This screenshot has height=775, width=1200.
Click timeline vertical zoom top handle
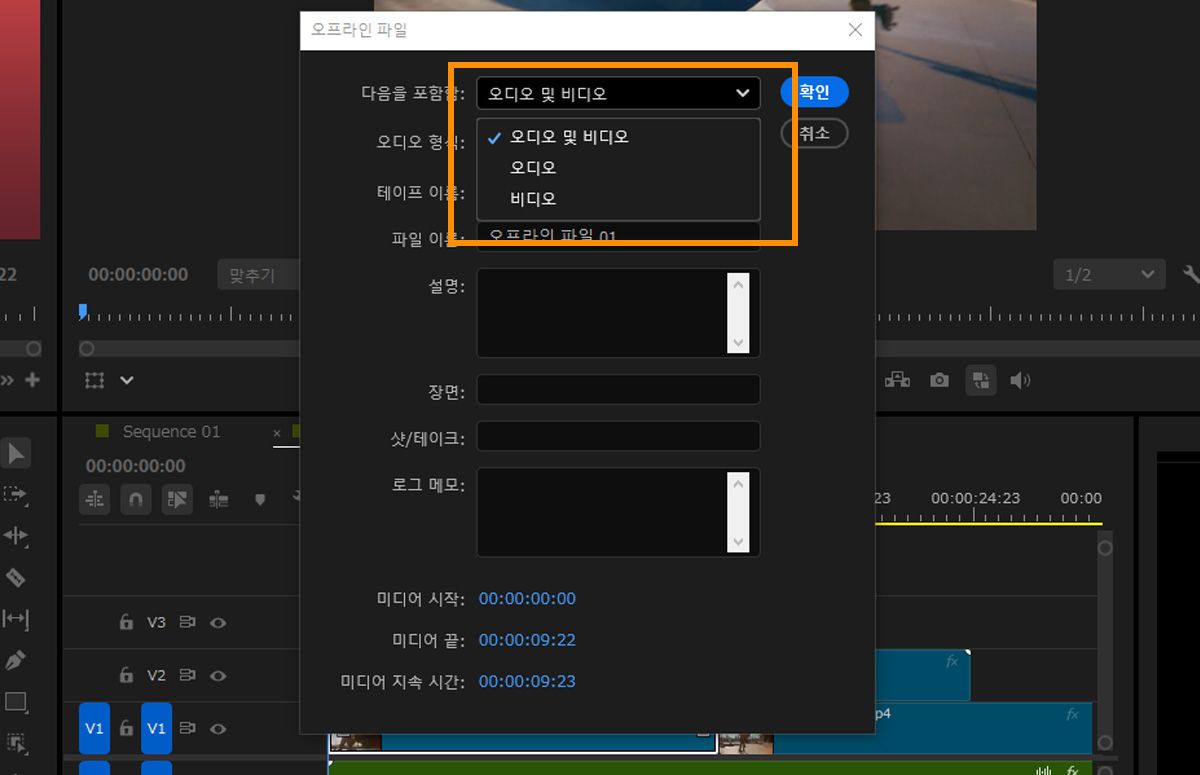click(1105, 548)
